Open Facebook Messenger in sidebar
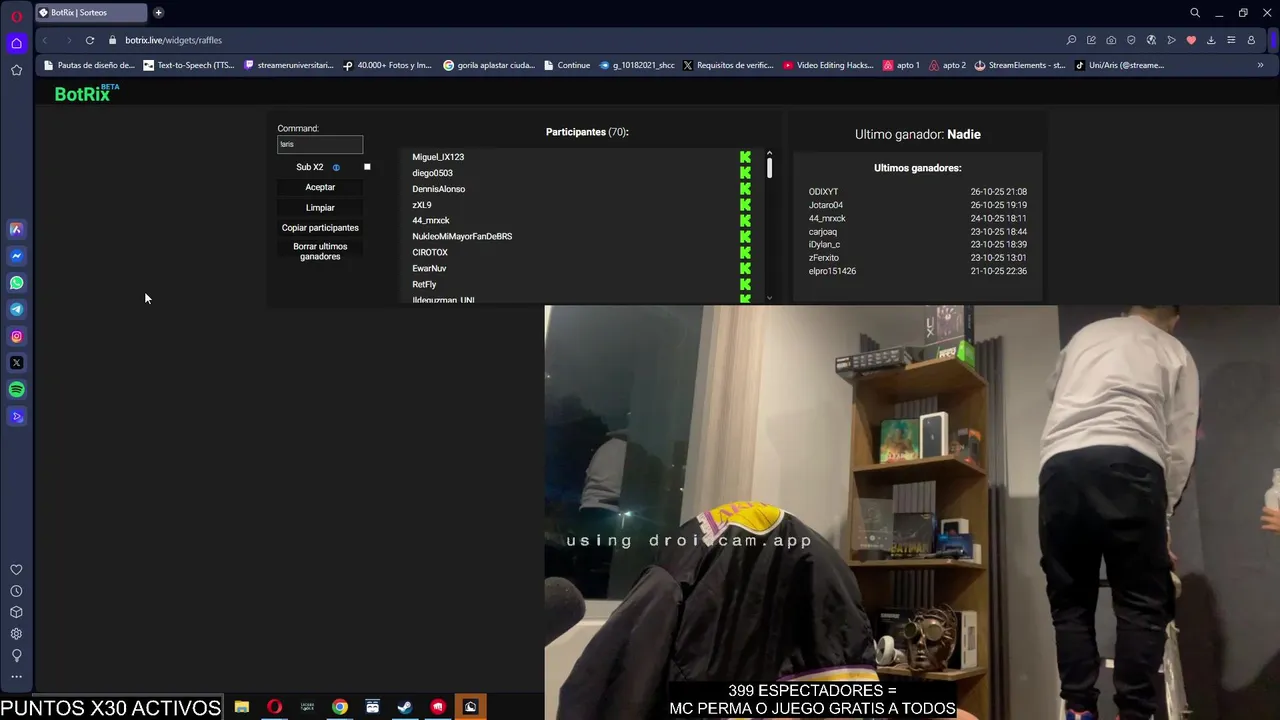Viewport: 1280px width, 720px height. [16, 256]
